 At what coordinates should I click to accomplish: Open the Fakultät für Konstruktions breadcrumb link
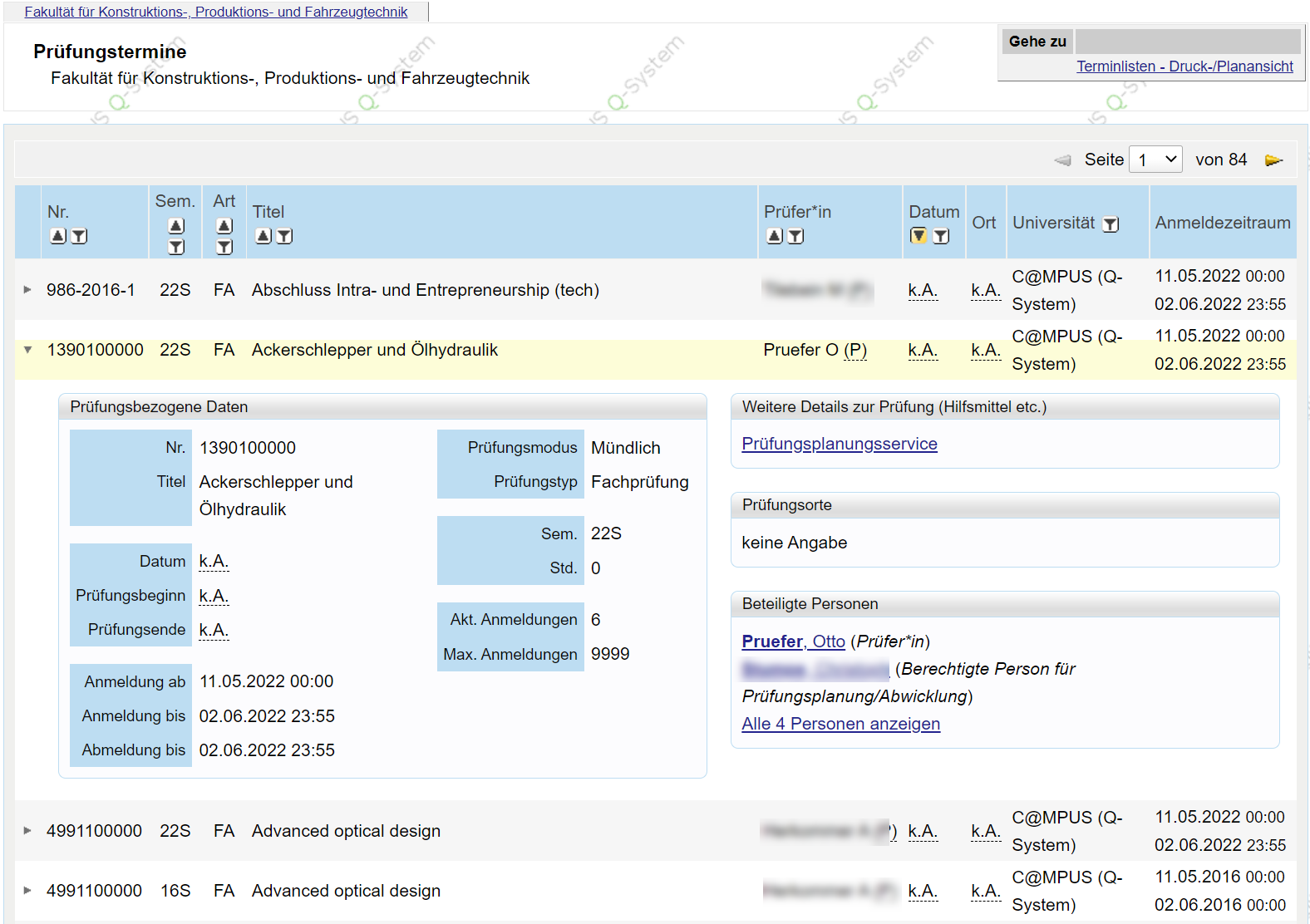216,12
